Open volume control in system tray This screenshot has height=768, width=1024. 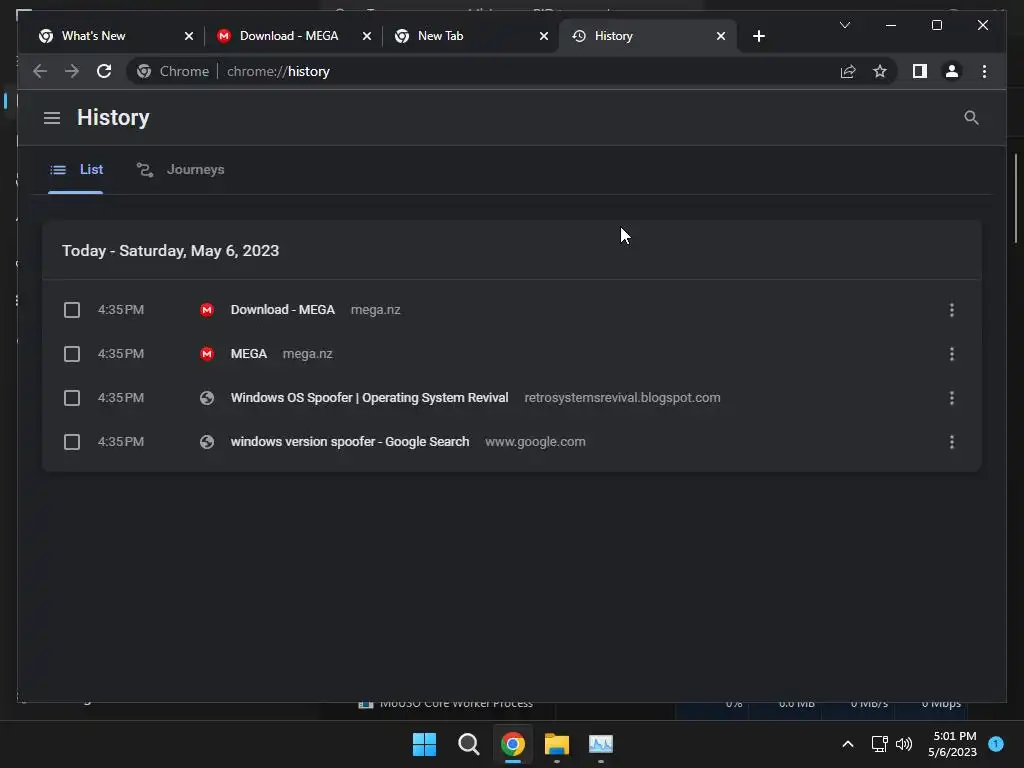pos(904,744)
